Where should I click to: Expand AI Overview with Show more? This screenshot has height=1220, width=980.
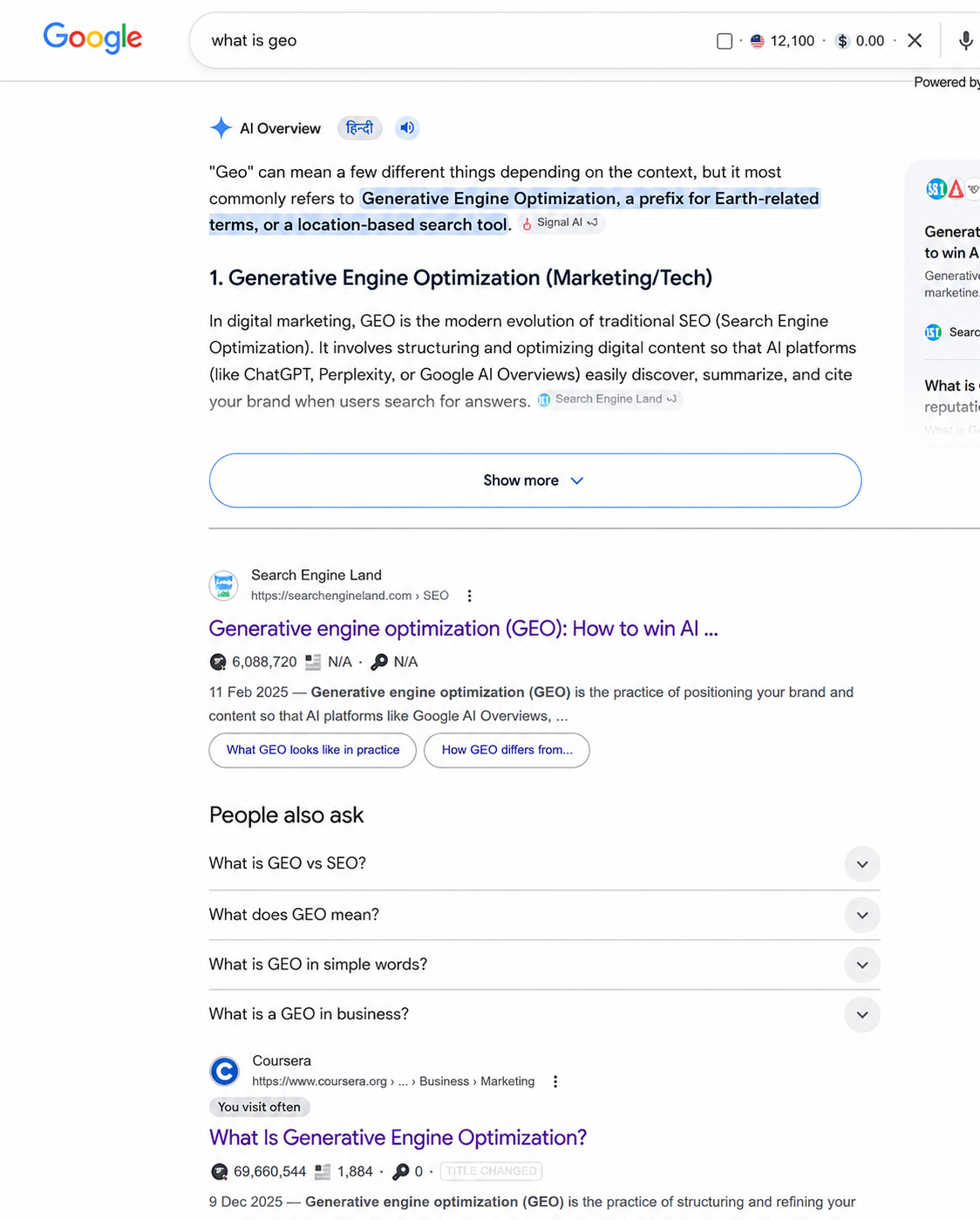click(x=535, y=481)
